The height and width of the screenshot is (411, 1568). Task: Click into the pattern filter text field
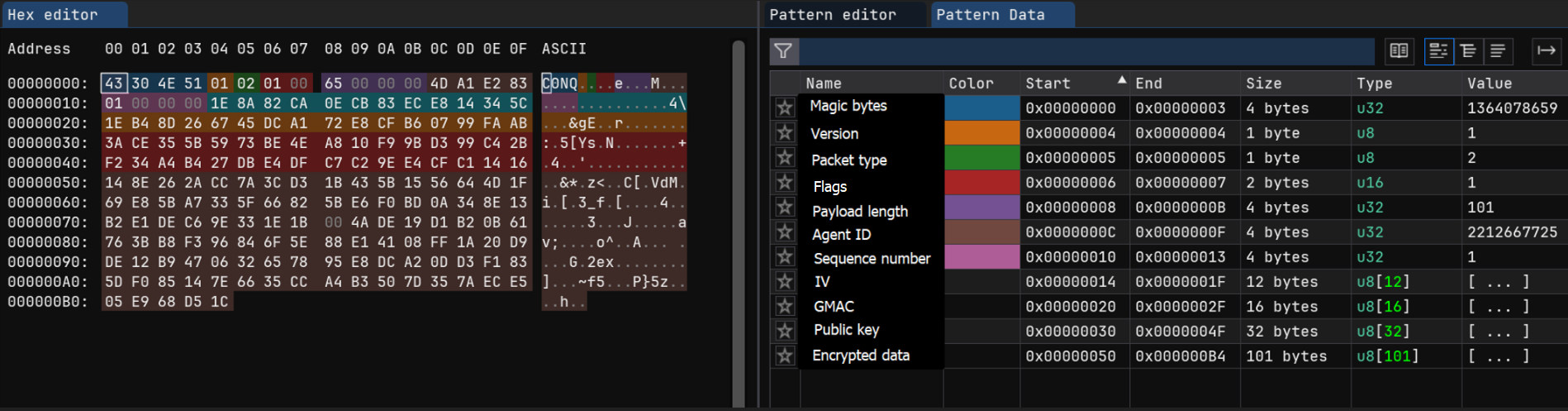tap(1086, 51)
